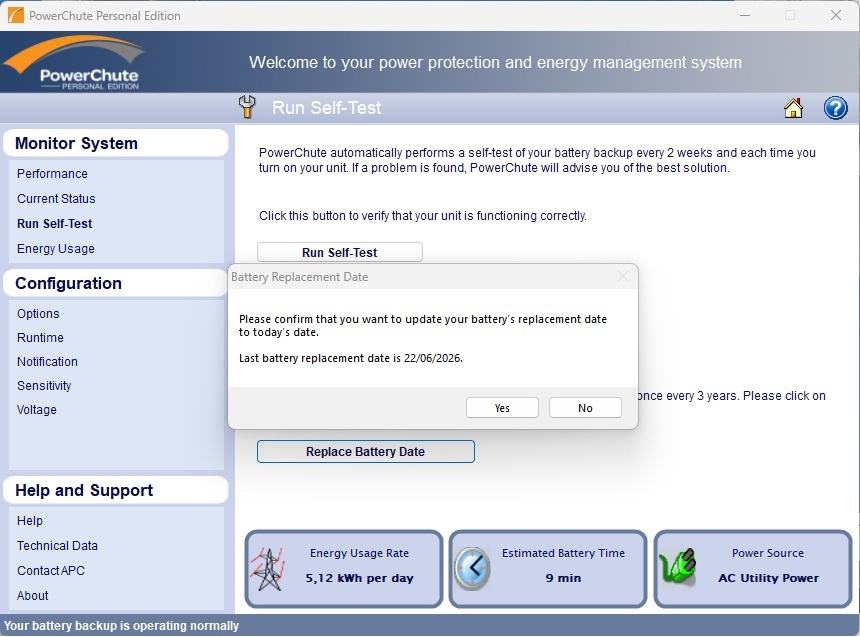Open the About page
The image size is (860, 637).
click(x=32, y=595)
